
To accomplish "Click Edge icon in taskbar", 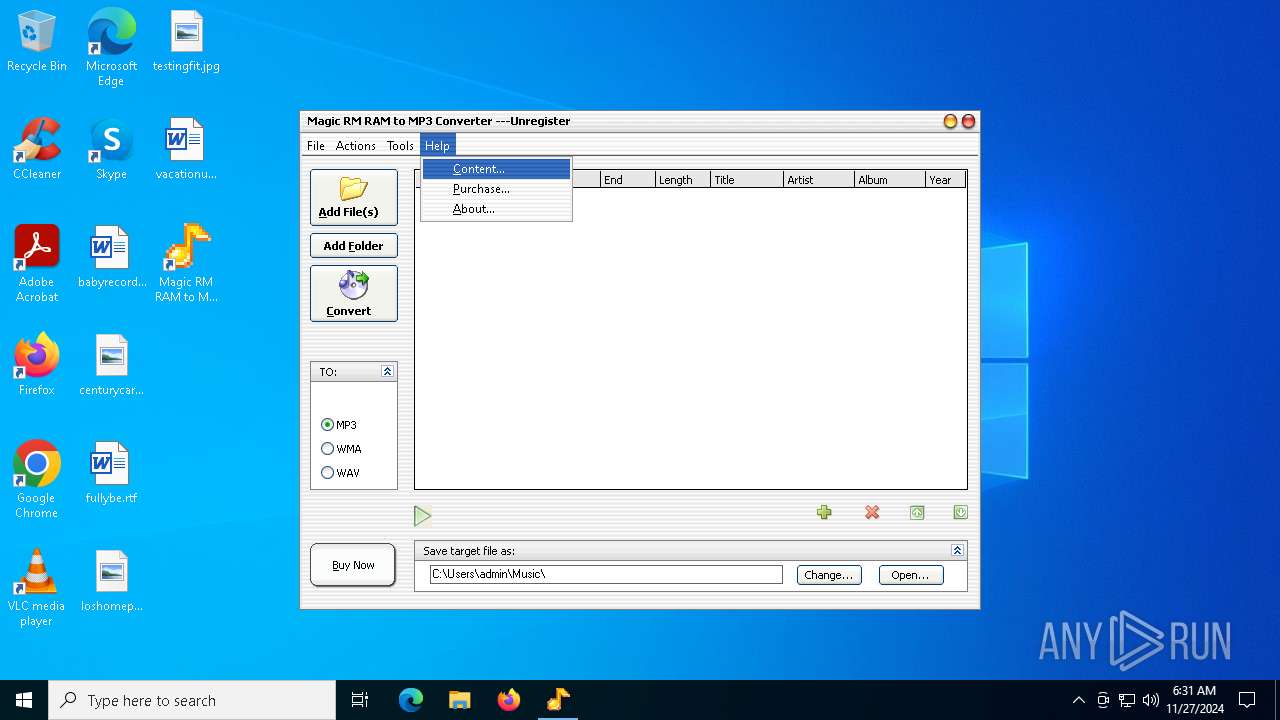I will click(411, 700).
